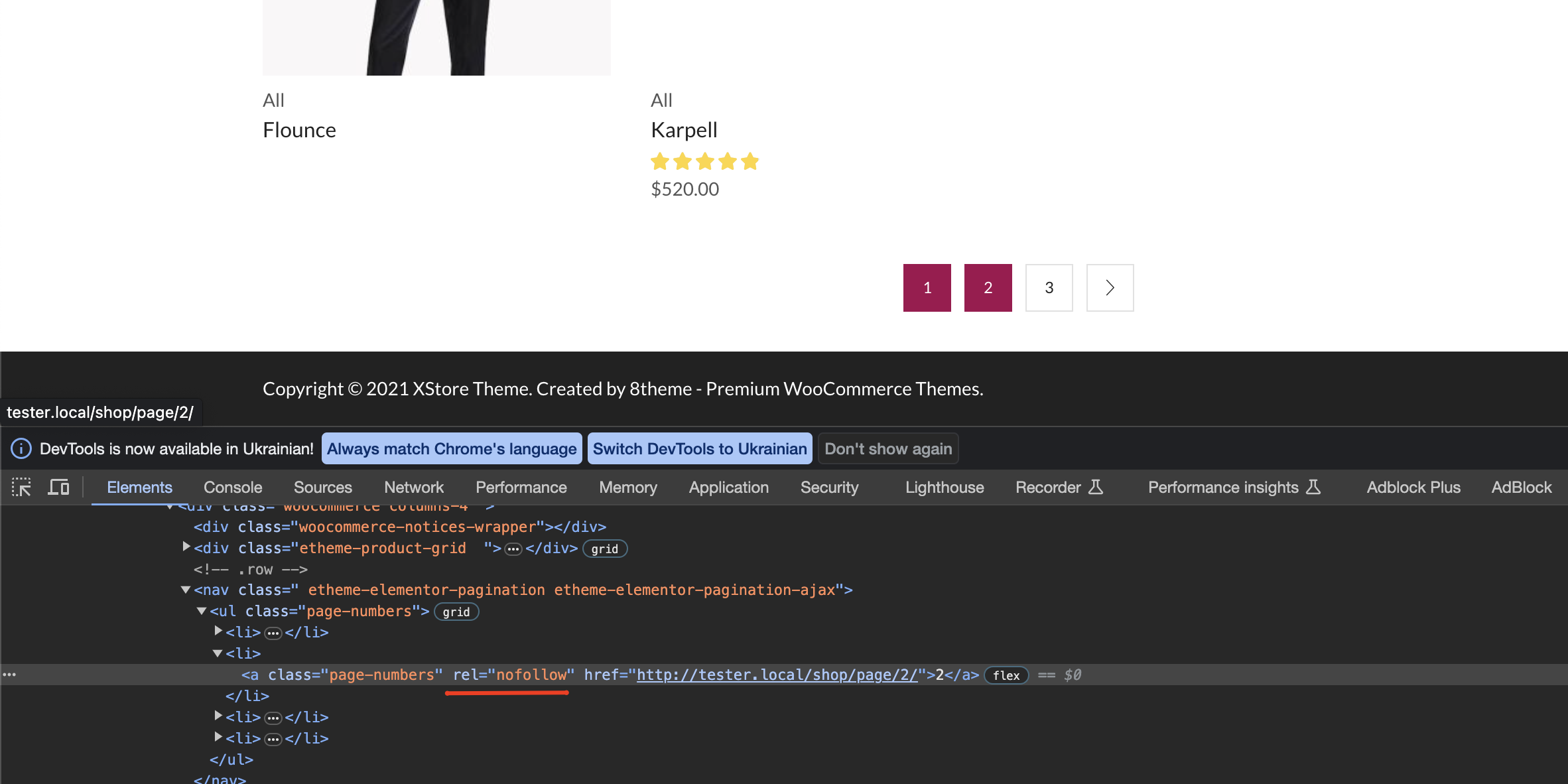Screen dimensions: 1568x784
Task: Click the five-star rating under Karpell
Action: [x=704, y=161]
